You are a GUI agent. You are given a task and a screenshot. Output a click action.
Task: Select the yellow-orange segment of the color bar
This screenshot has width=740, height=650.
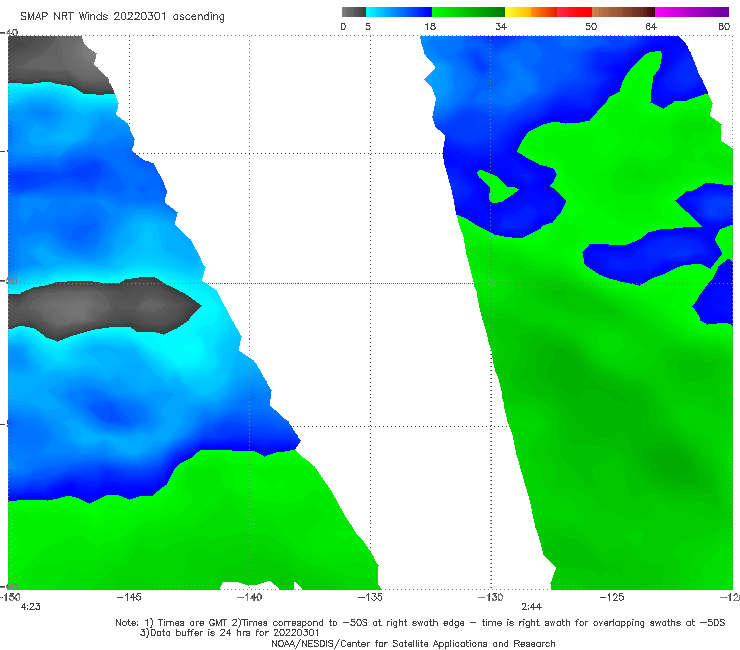pyautogui.click(x=531, y=12)
